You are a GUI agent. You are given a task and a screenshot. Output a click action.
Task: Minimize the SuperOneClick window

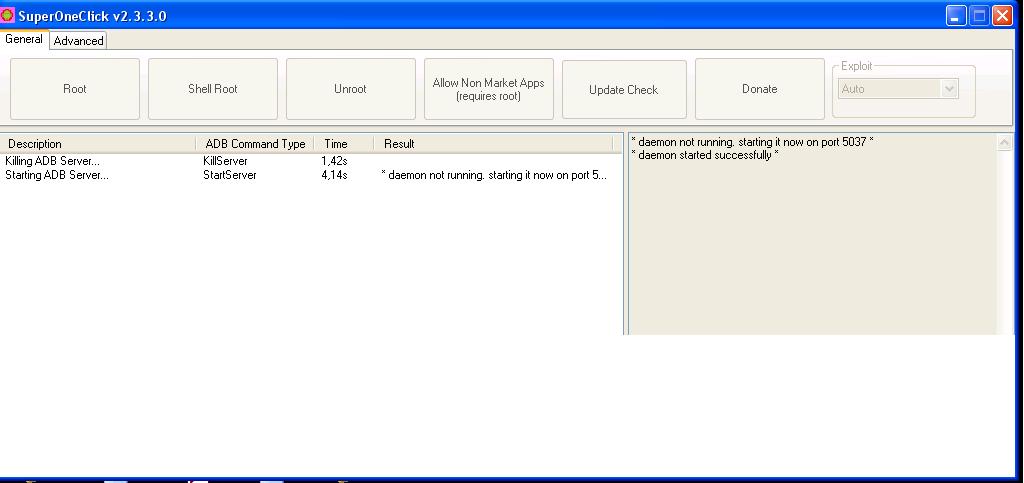point(956,16)
